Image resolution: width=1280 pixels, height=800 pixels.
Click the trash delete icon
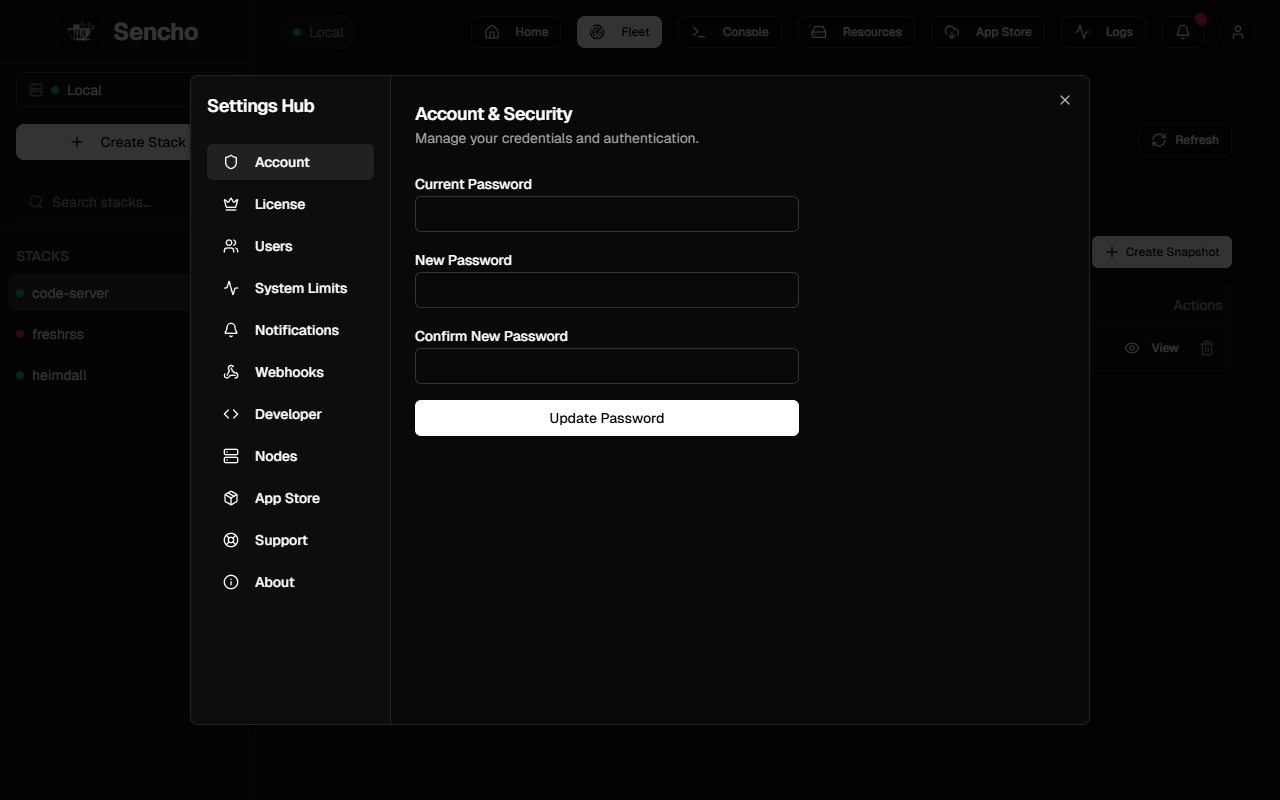pos(1207,348)
